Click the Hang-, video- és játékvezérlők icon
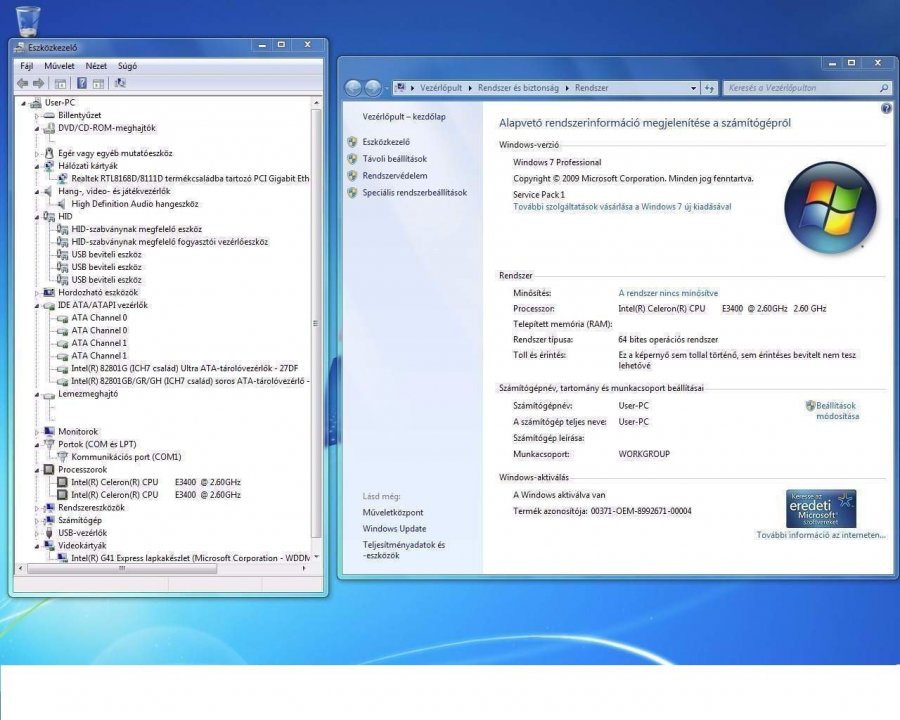900x720 pixels. [49, 191]
